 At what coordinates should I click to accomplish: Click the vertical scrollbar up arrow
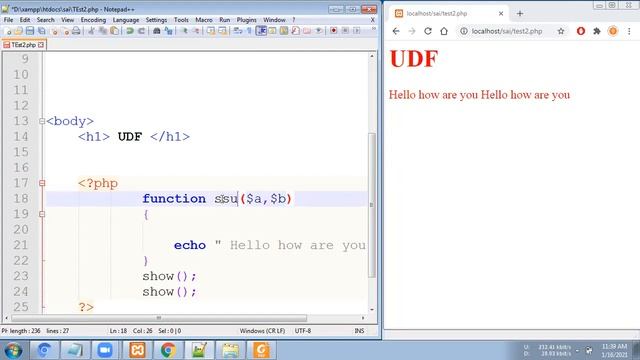pos(371,56)
